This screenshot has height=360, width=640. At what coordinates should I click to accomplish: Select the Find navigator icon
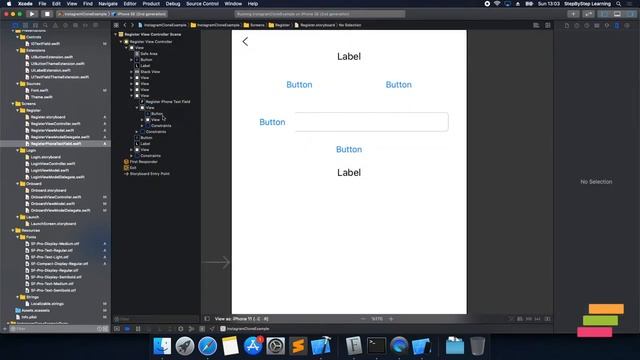pos(45,25)
